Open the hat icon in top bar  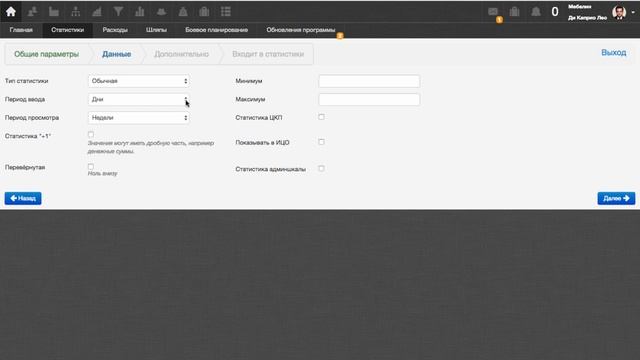point(161,12)
